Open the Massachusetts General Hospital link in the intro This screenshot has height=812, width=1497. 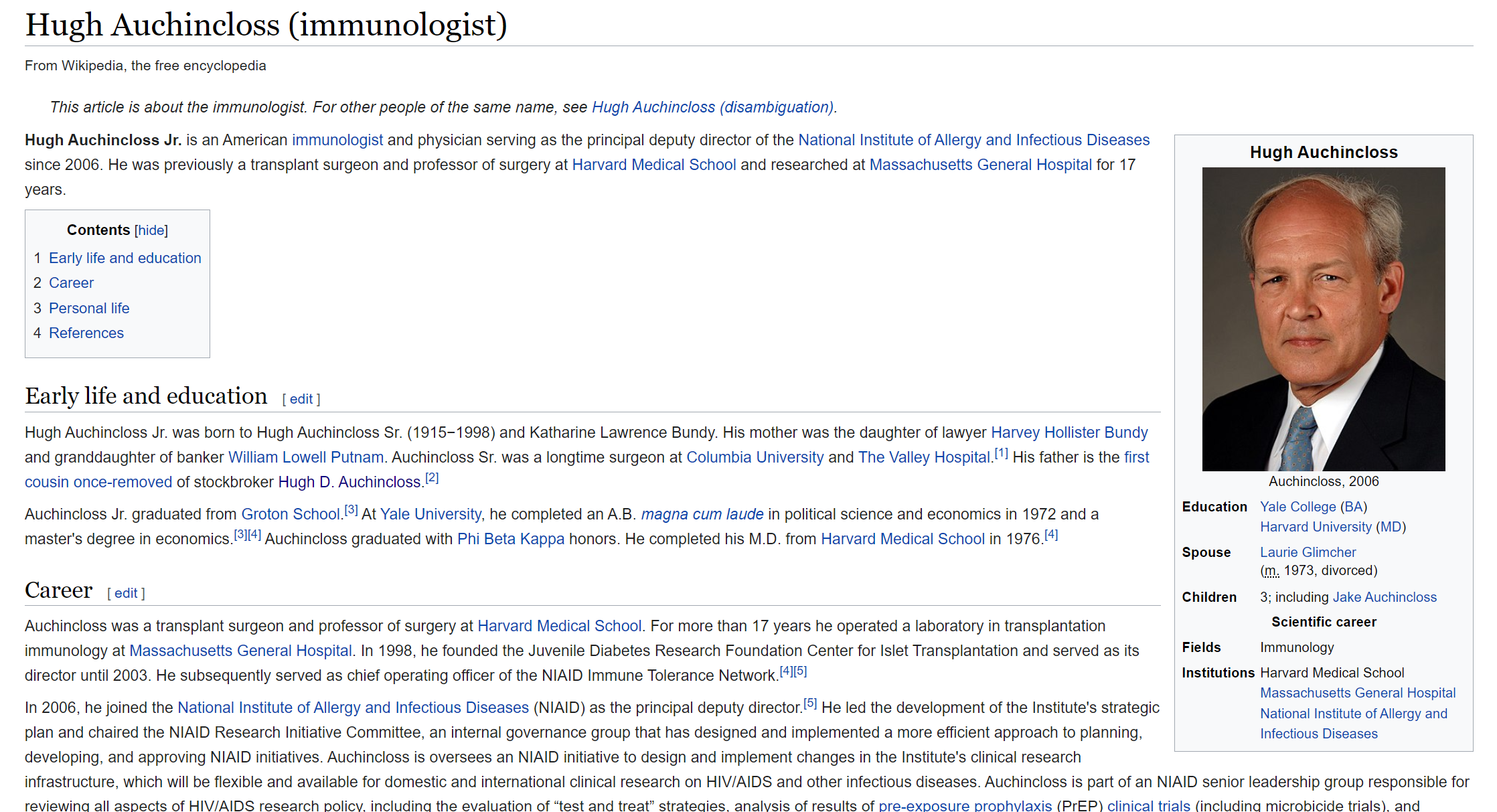[980, 165]
